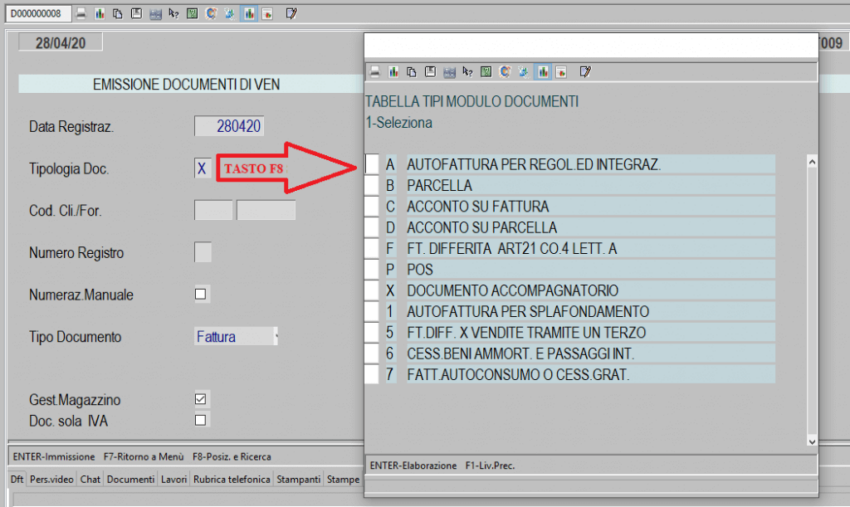
Task: Click the highlighted bar chart icon in popup toolbar
Action: 543,72
